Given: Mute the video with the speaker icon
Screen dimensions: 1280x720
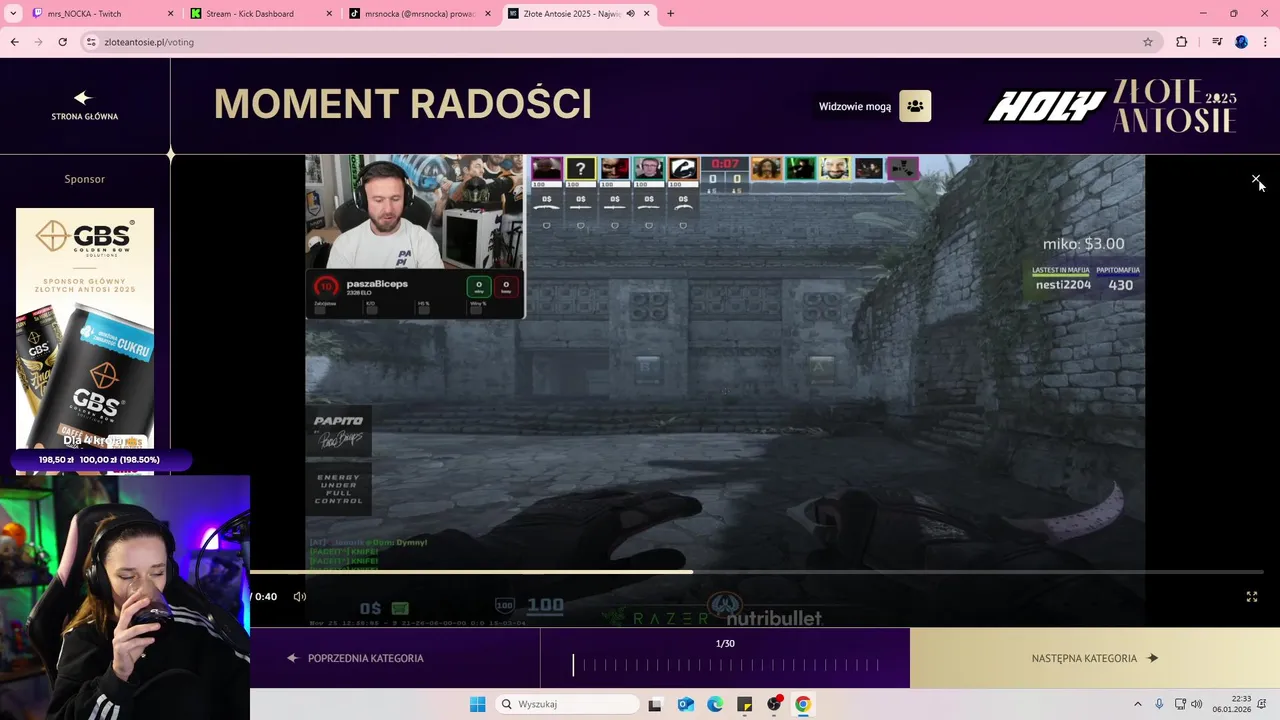Looking at the screenshot, I should click(x=299, y=596).
